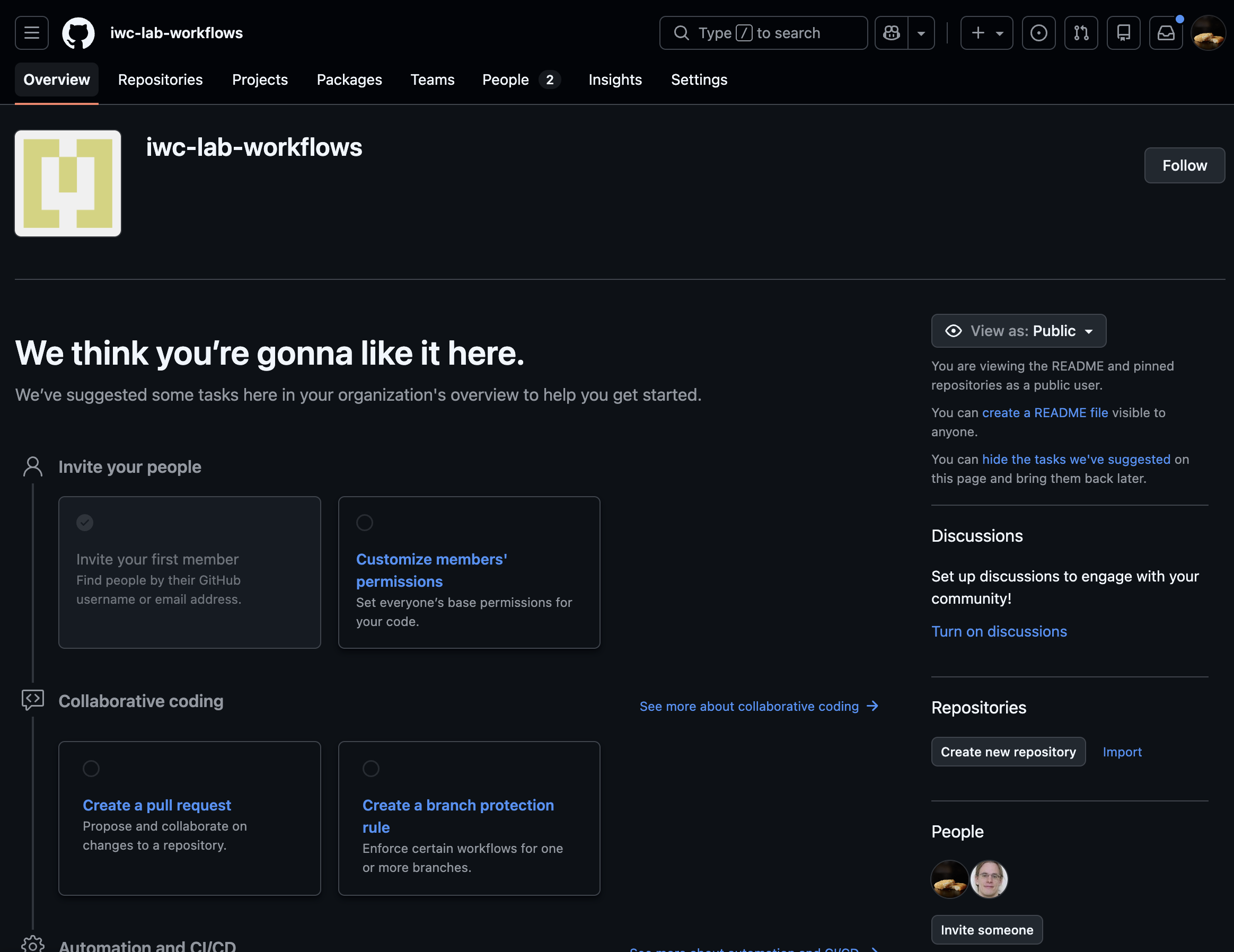Click the organization avatar image
The width and height of the screenshot is (1234, 952).
68,183
